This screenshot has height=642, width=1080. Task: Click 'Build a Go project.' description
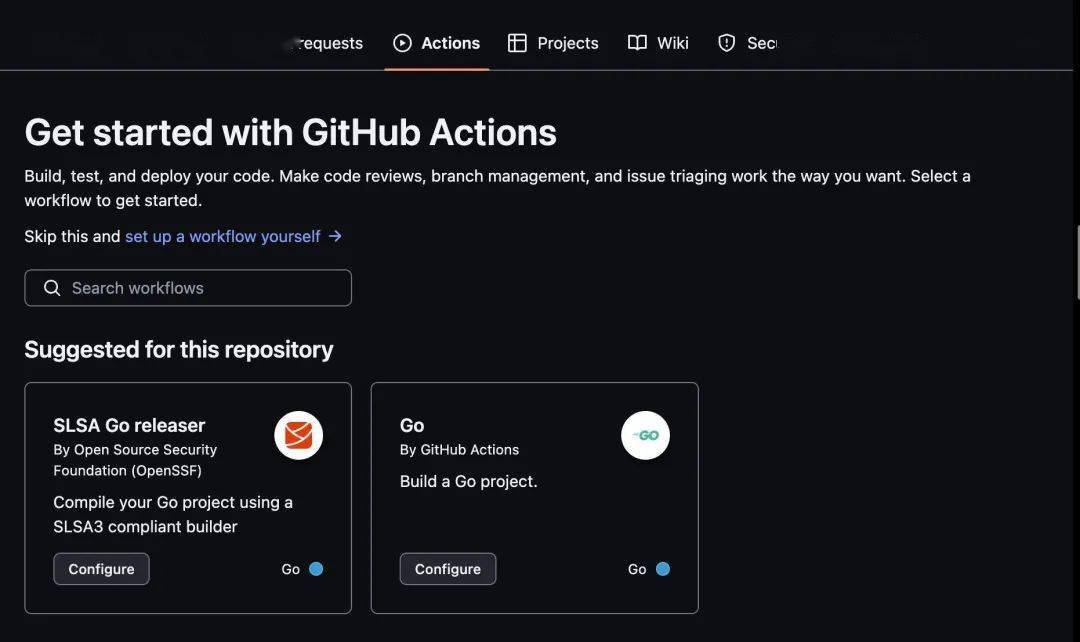coord(468,482)
